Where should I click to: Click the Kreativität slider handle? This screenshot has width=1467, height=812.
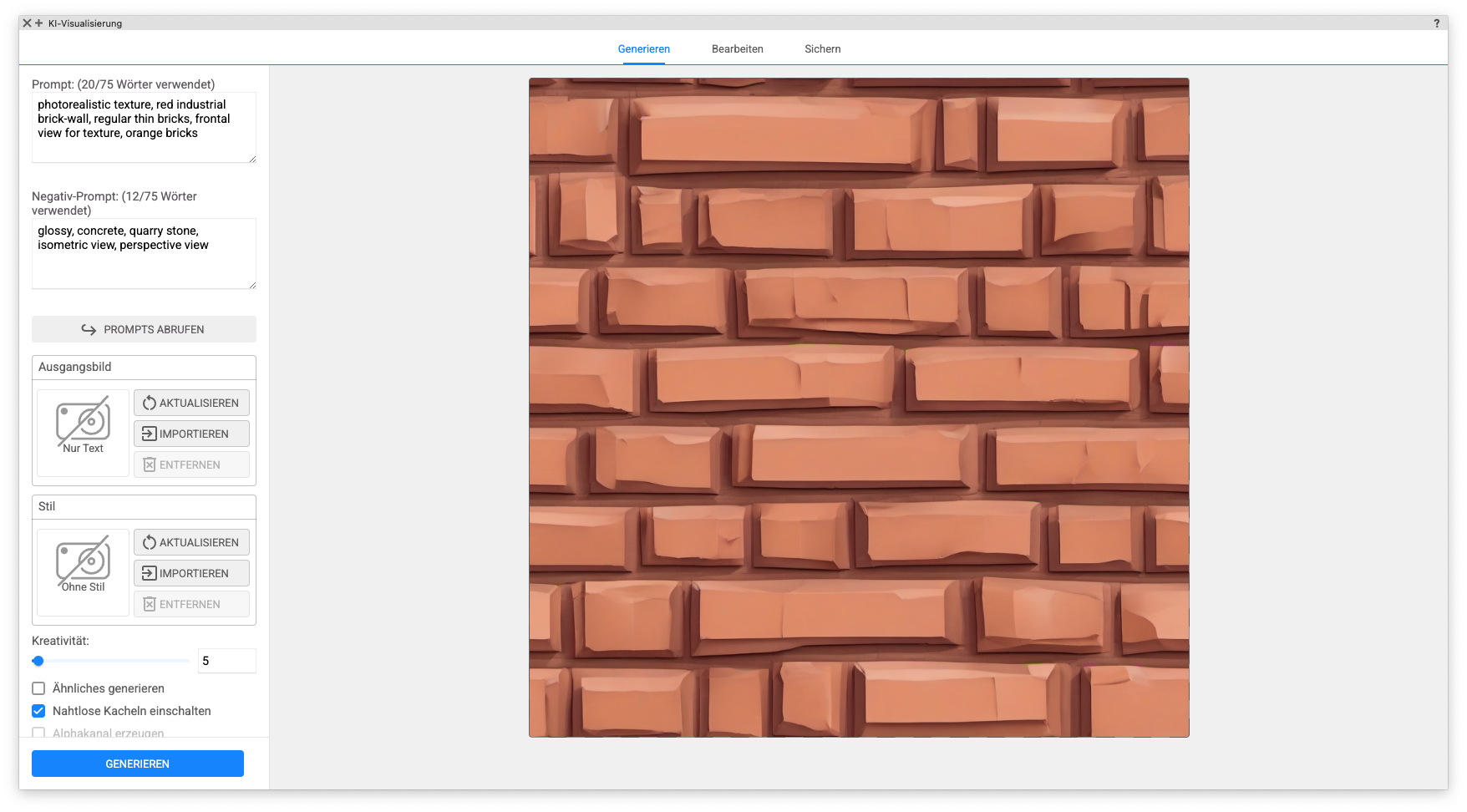pos(38,661)
